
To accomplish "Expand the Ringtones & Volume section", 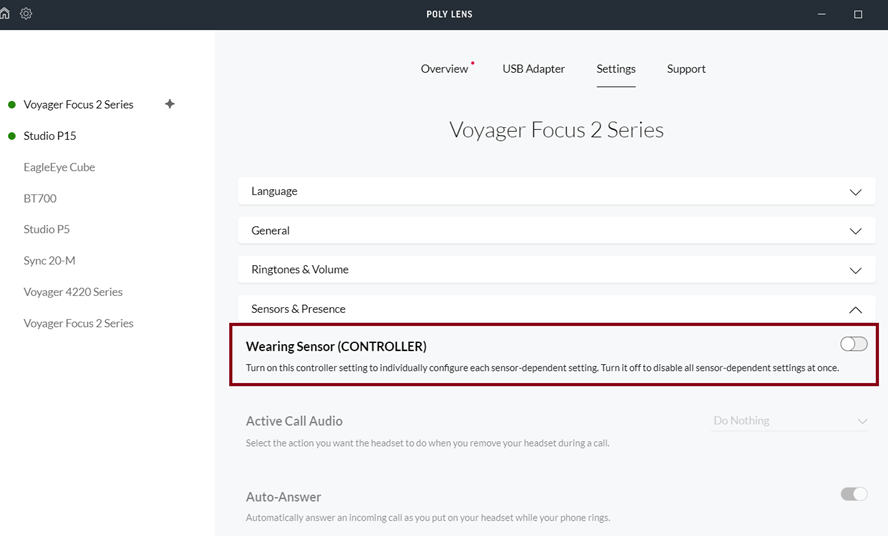I will pyautogui.click(x=556, y=270).
